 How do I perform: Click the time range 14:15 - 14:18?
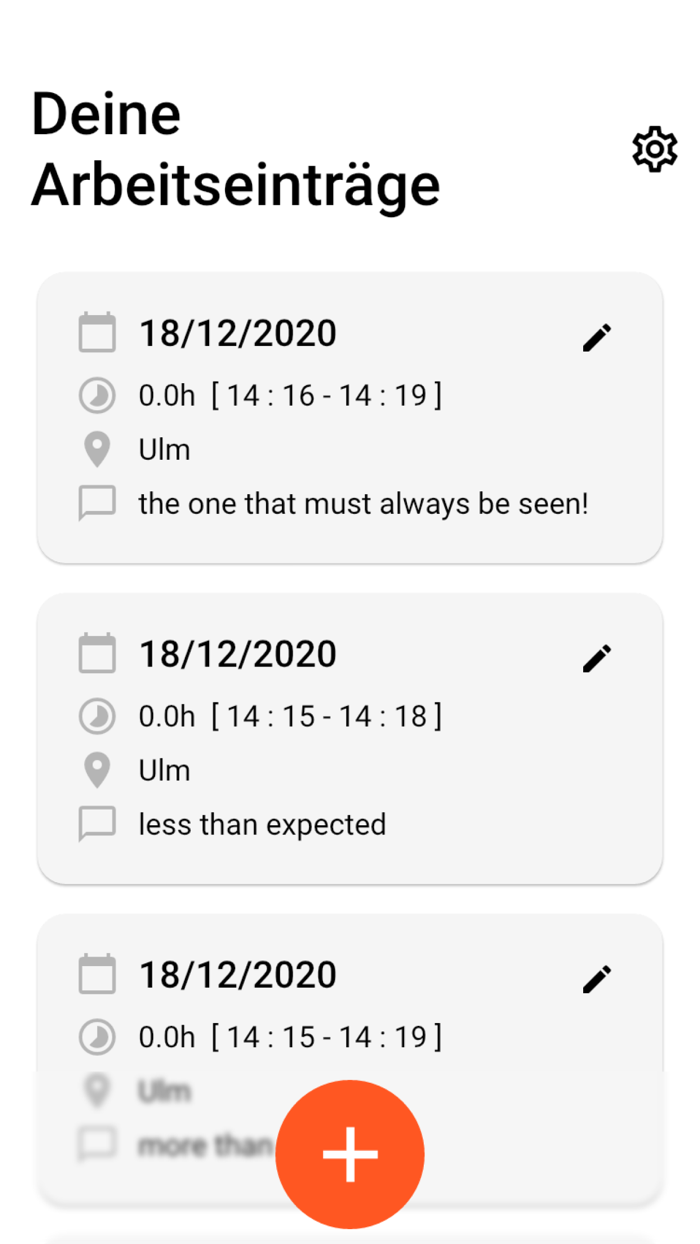(326, 716)
